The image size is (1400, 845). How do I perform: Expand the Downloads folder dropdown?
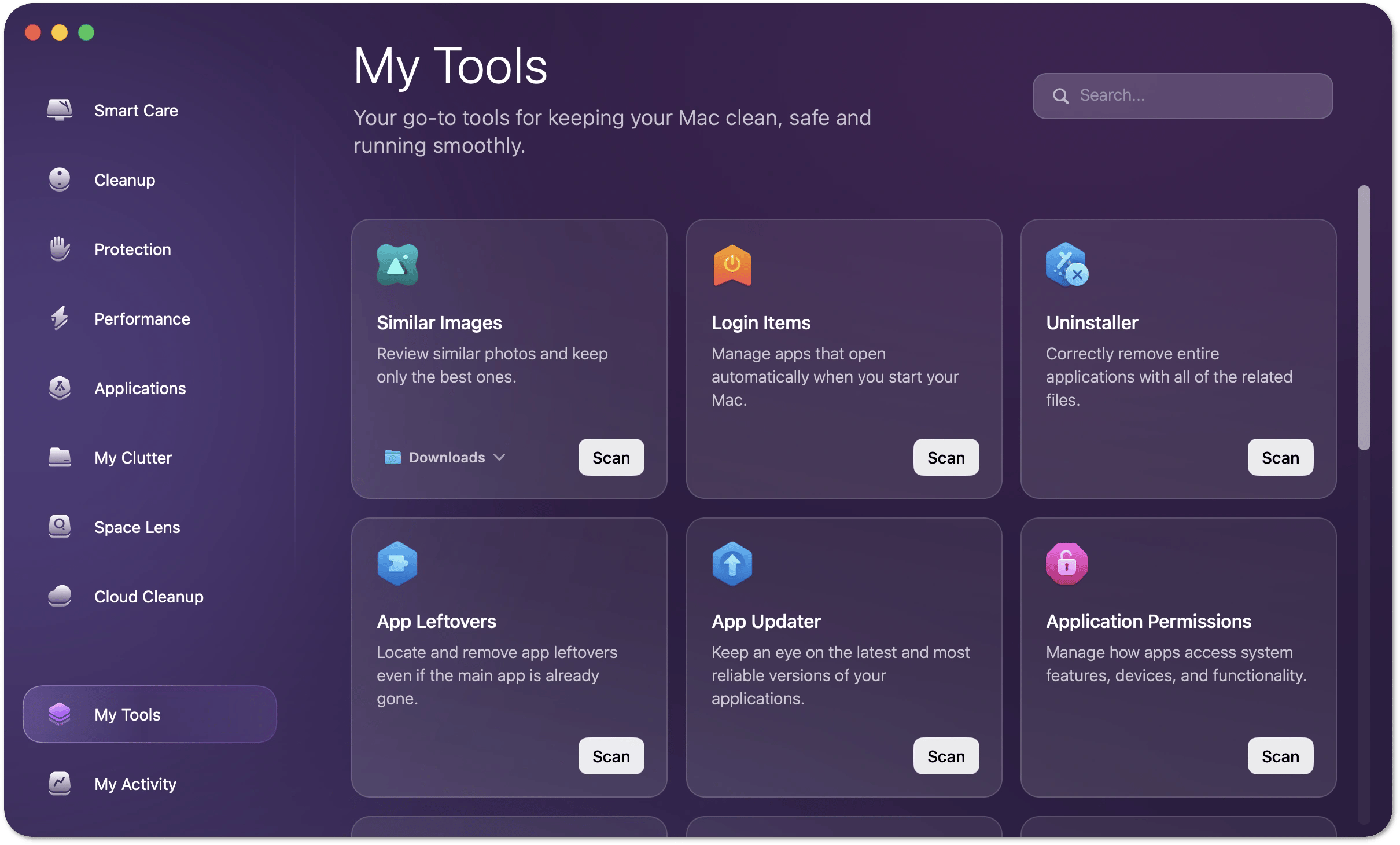point(445,457)
